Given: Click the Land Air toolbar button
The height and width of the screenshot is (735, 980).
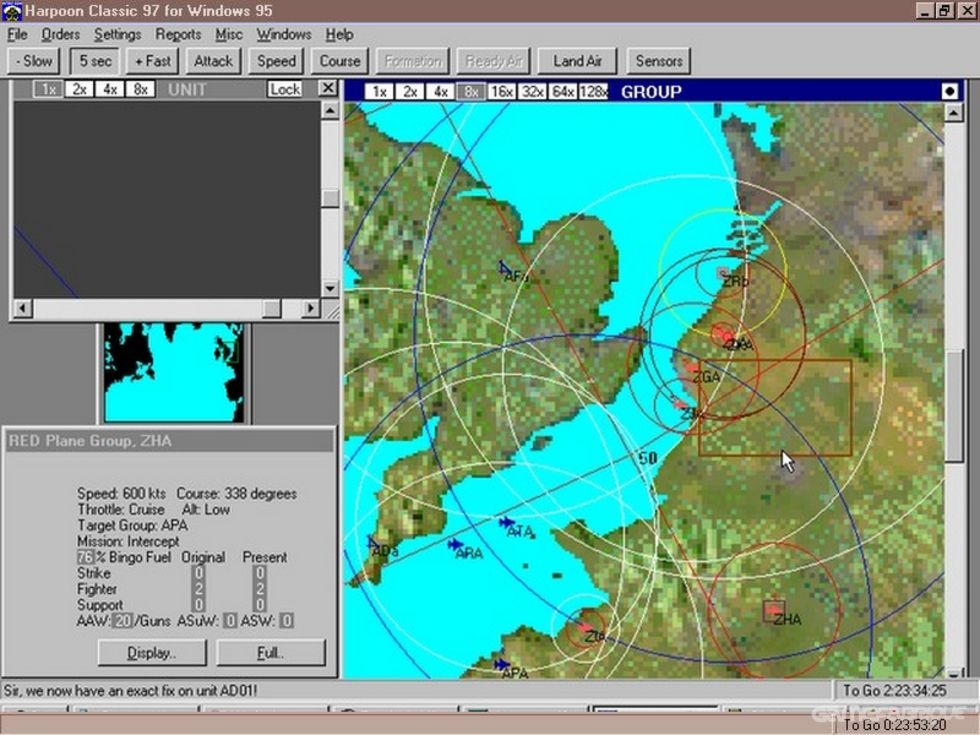Looking at the screenshot, I should [578, 61].
